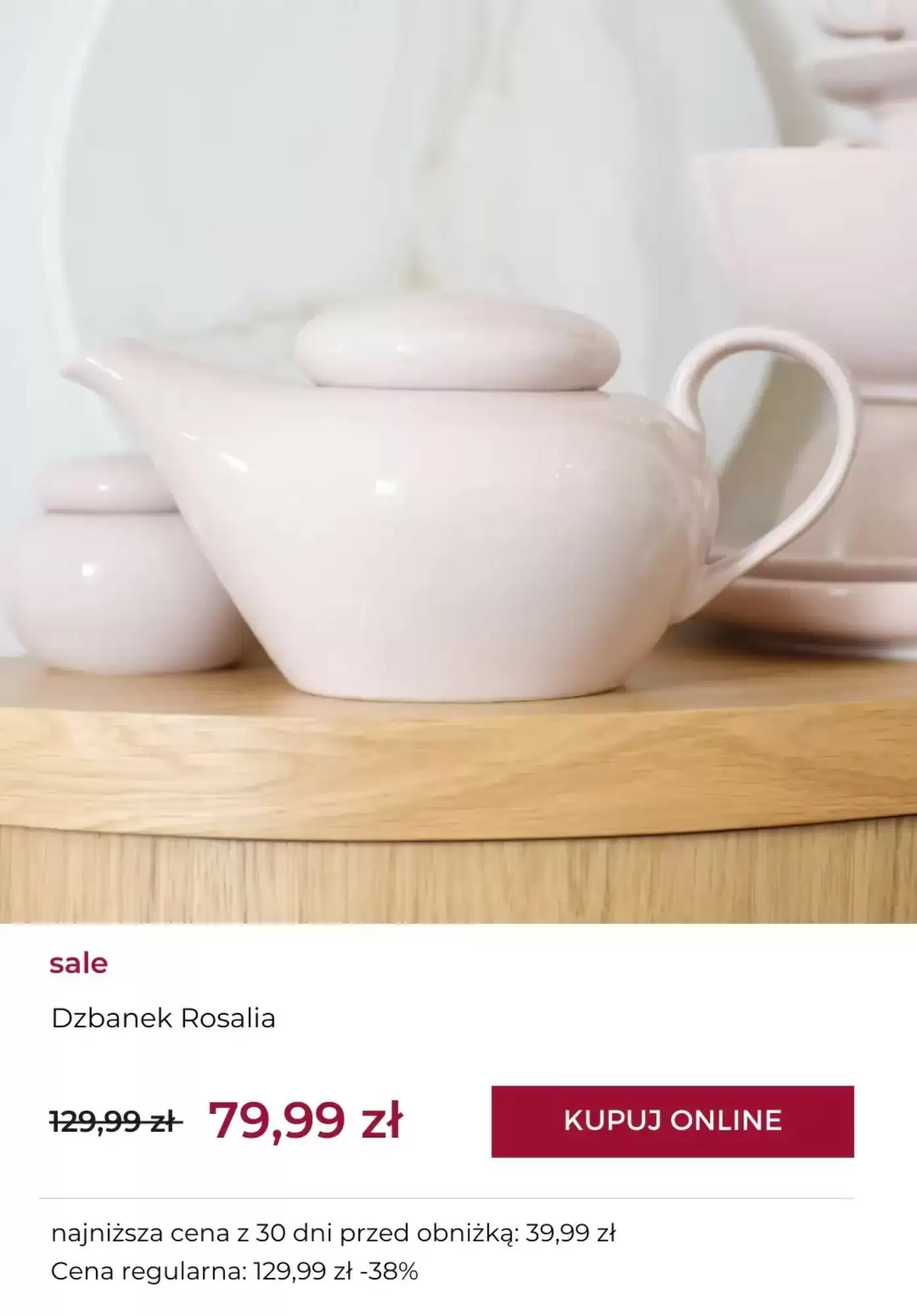Screen dimensions: 917x1316
Task: Select the red sale label
Action: point(78,963)
